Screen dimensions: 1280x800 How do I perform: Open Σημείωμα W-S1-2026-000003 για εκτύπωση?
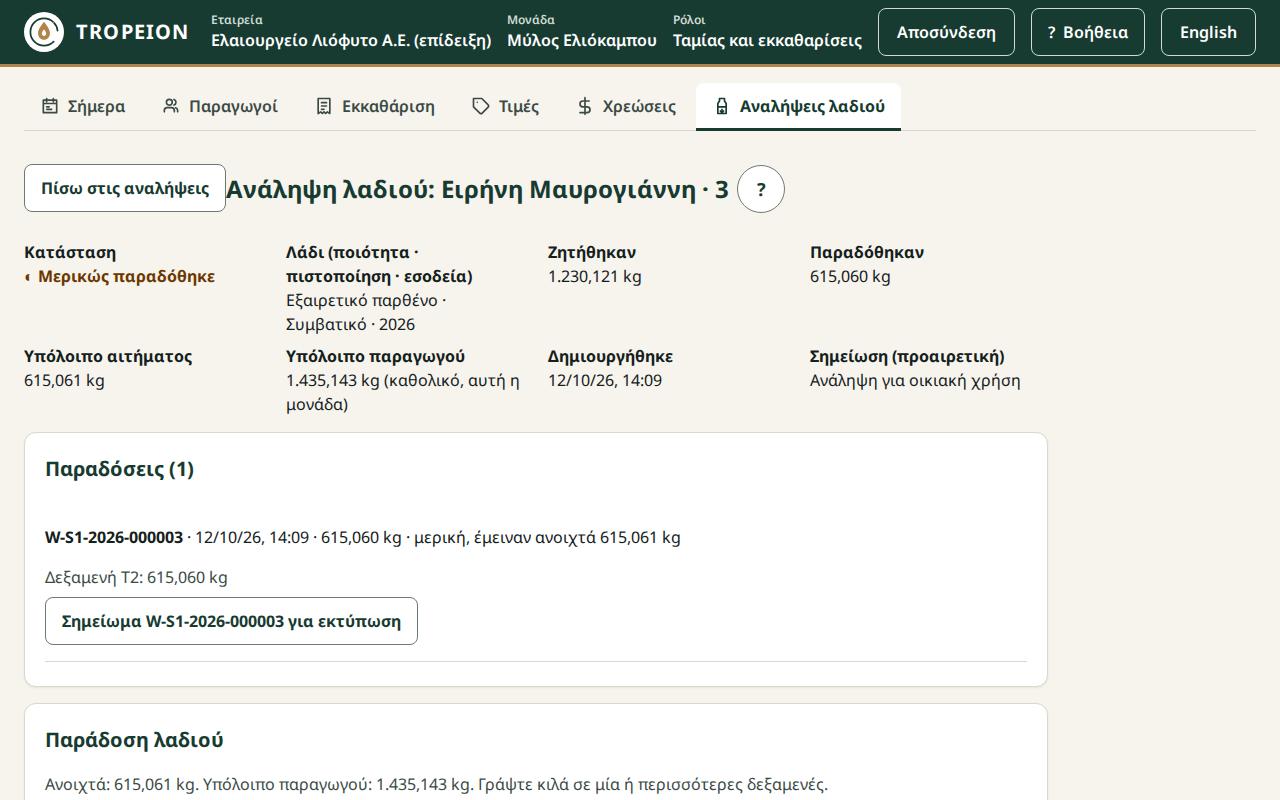[231, 621]
